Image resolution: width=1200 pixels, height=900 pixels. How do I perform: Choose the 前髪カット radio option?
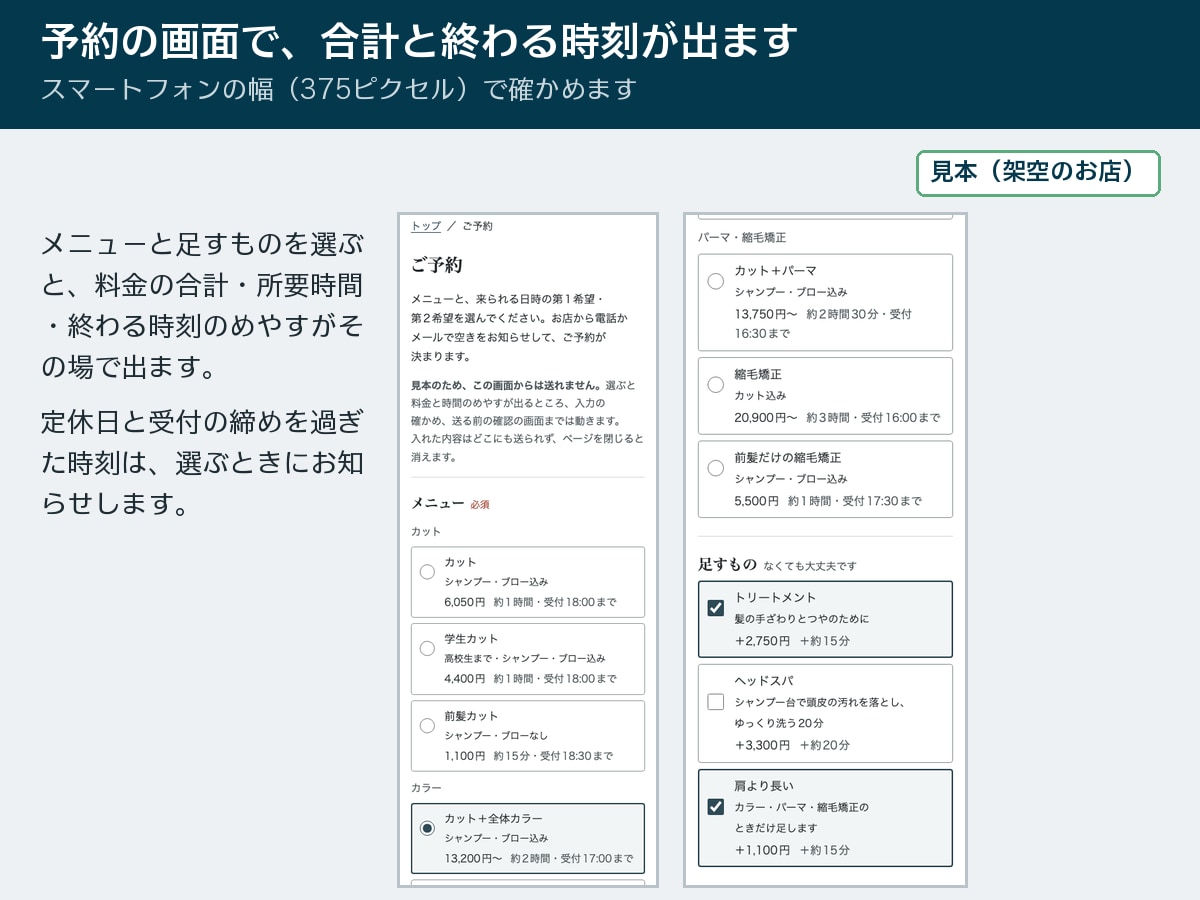point(427,726)
